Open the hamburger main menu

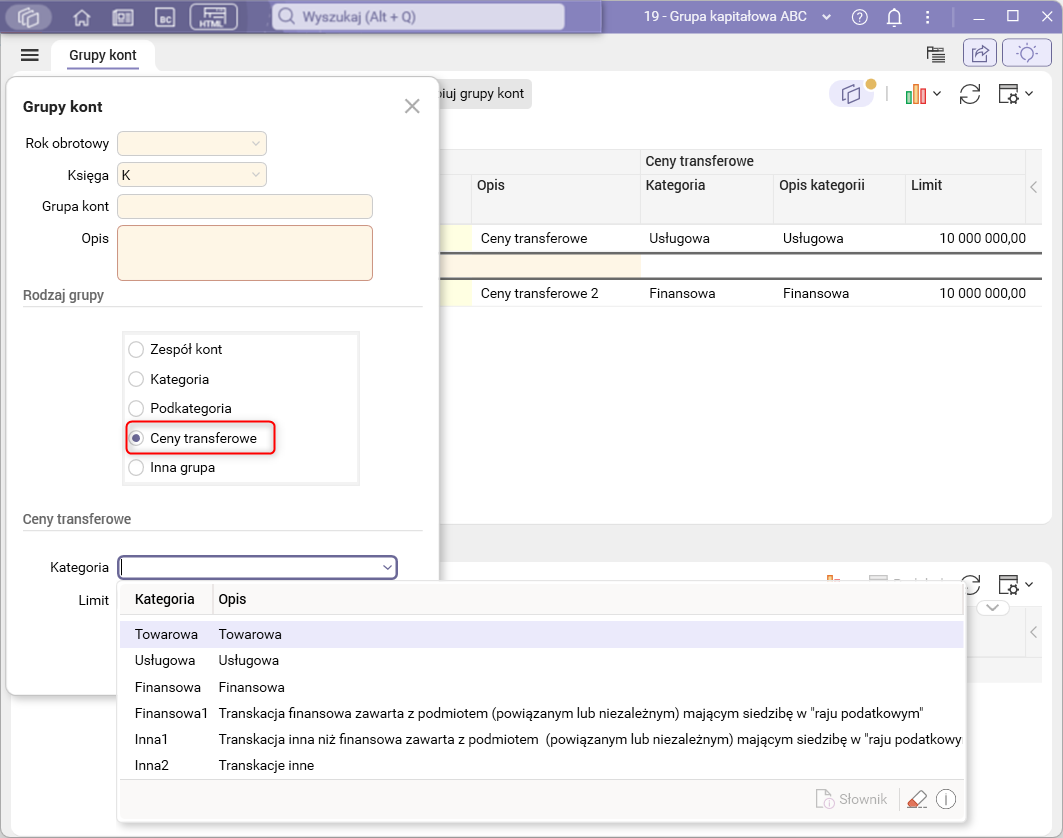point(30,55)
